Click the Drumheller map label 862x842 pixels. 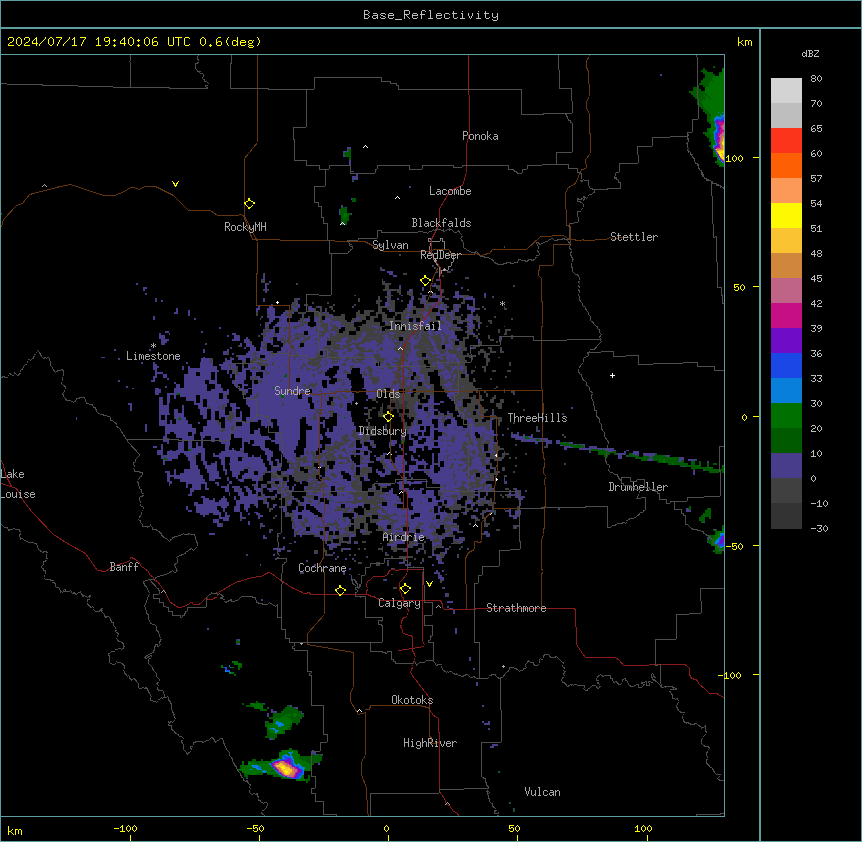point(638,487)
